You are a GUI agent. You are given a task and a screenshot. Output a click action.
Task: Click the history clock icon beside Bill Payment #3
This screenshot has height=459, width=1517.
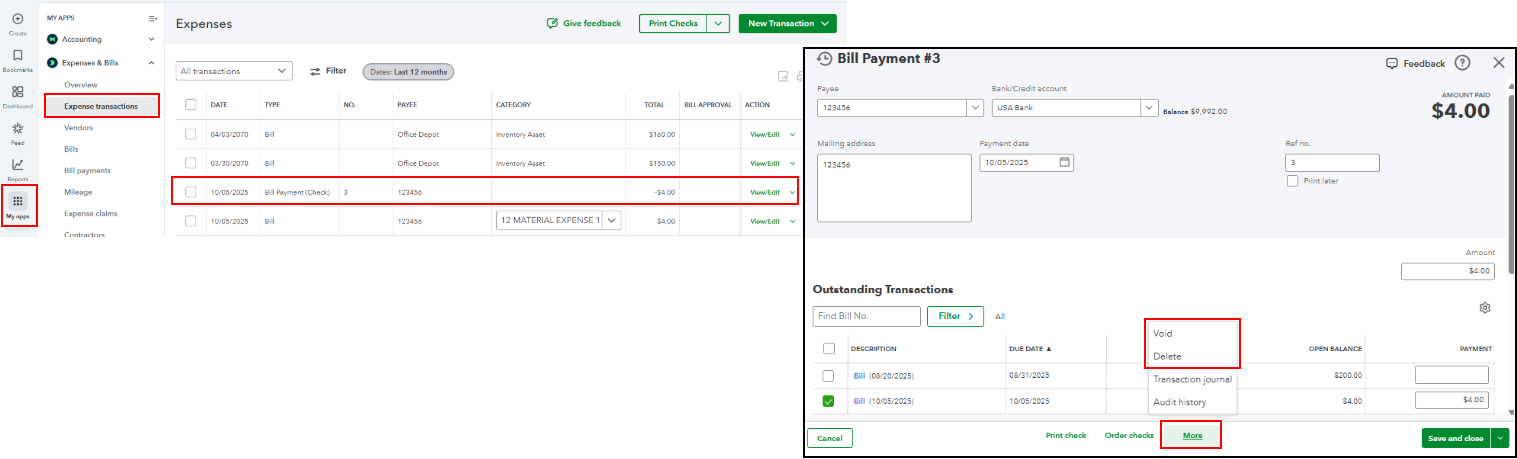[825, 58]
